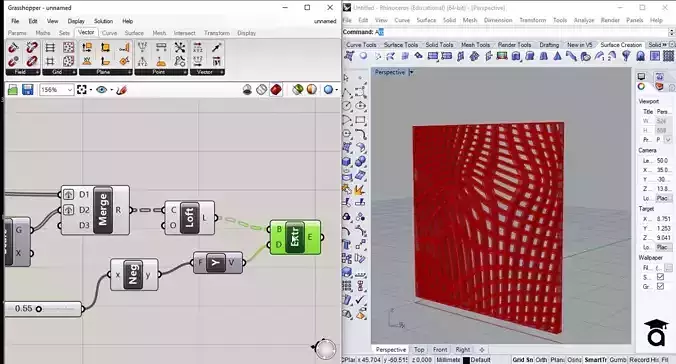The image size is (676, 364).
Task: Toggle the Grasshopper canvas preview eye icon
Action: 102,90
